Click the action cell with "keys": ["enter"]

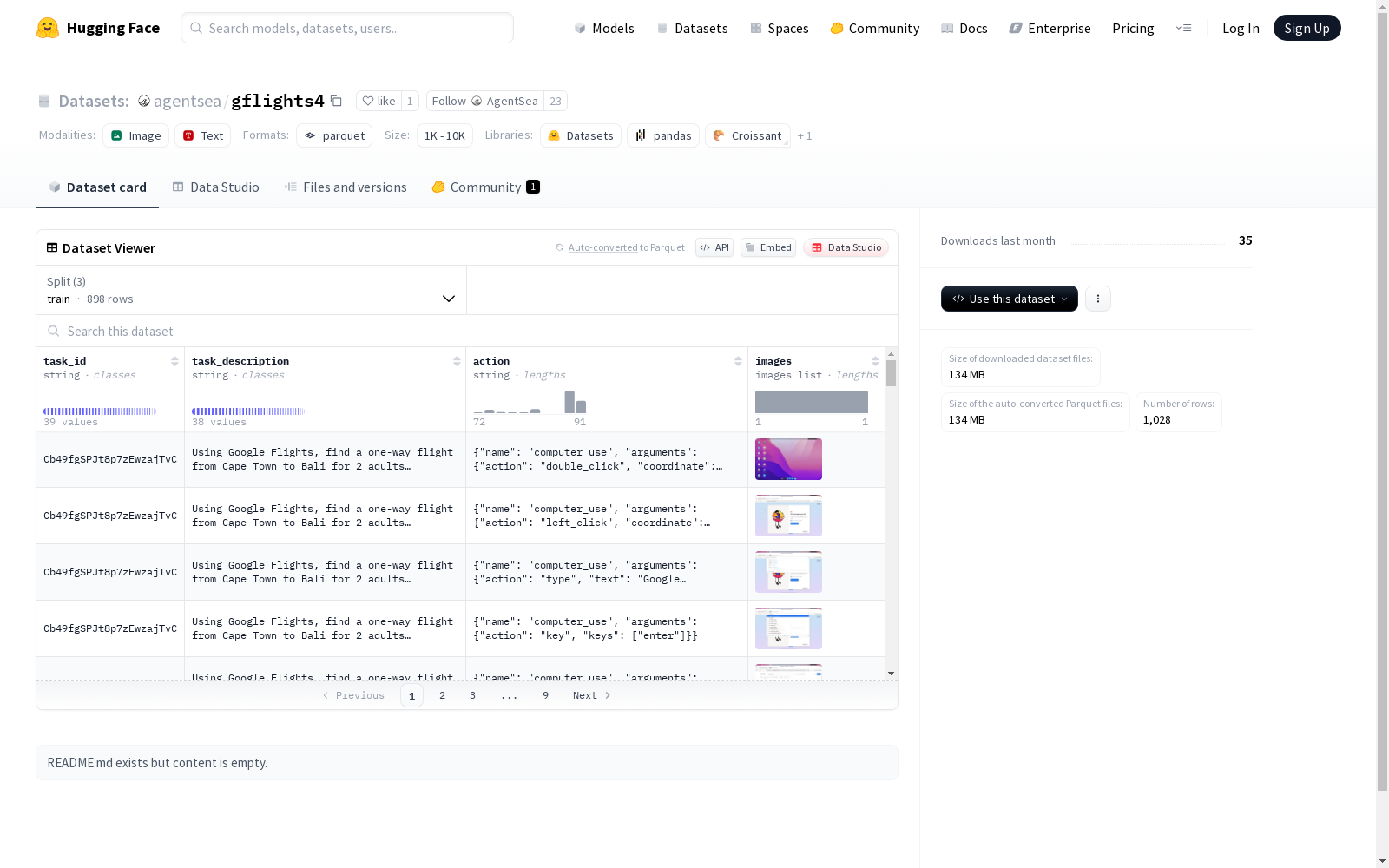pos(607,628)
